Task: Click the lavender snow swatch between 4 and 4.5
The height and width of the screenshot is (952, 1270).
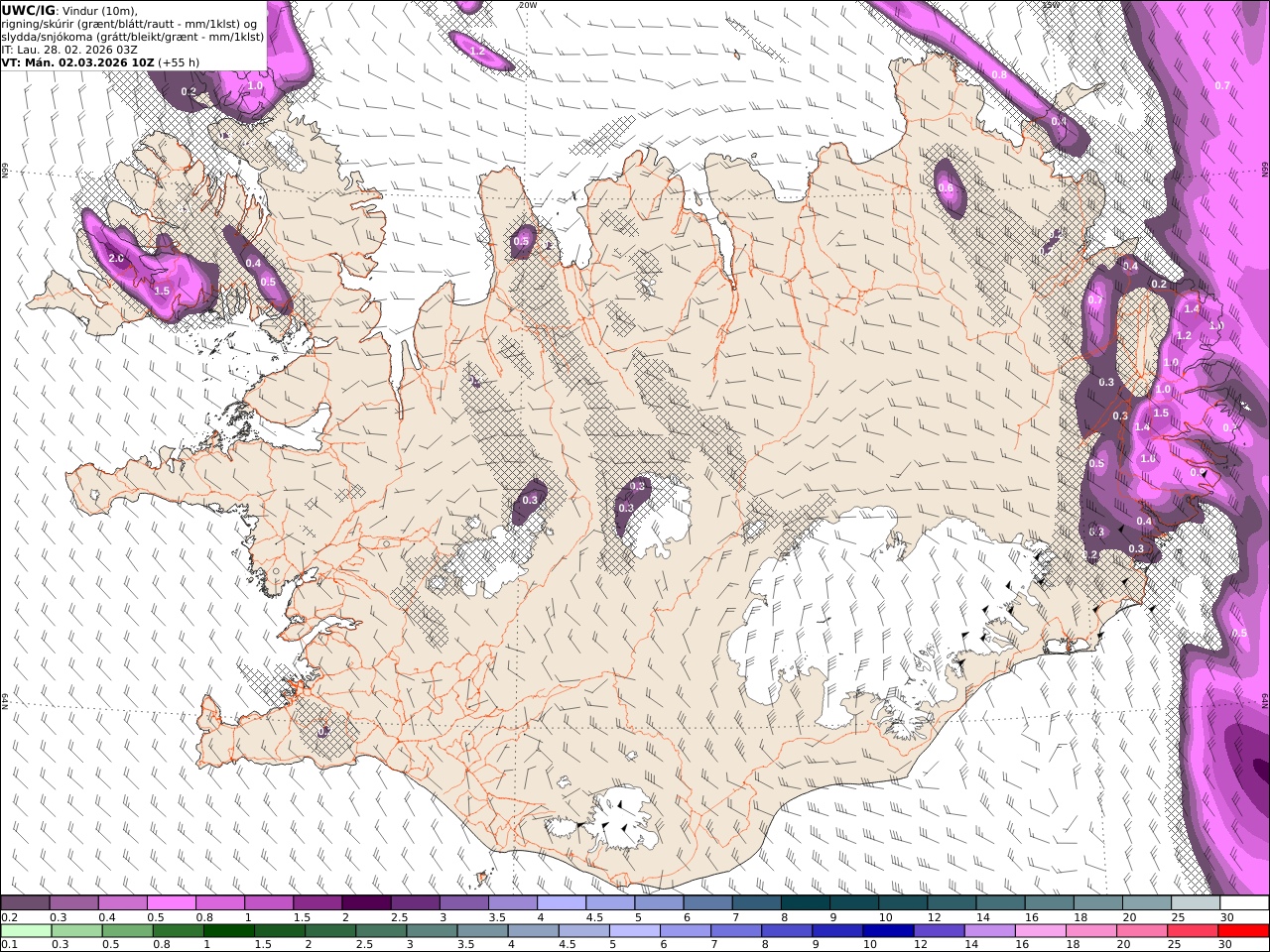Action: pos(562,902)
